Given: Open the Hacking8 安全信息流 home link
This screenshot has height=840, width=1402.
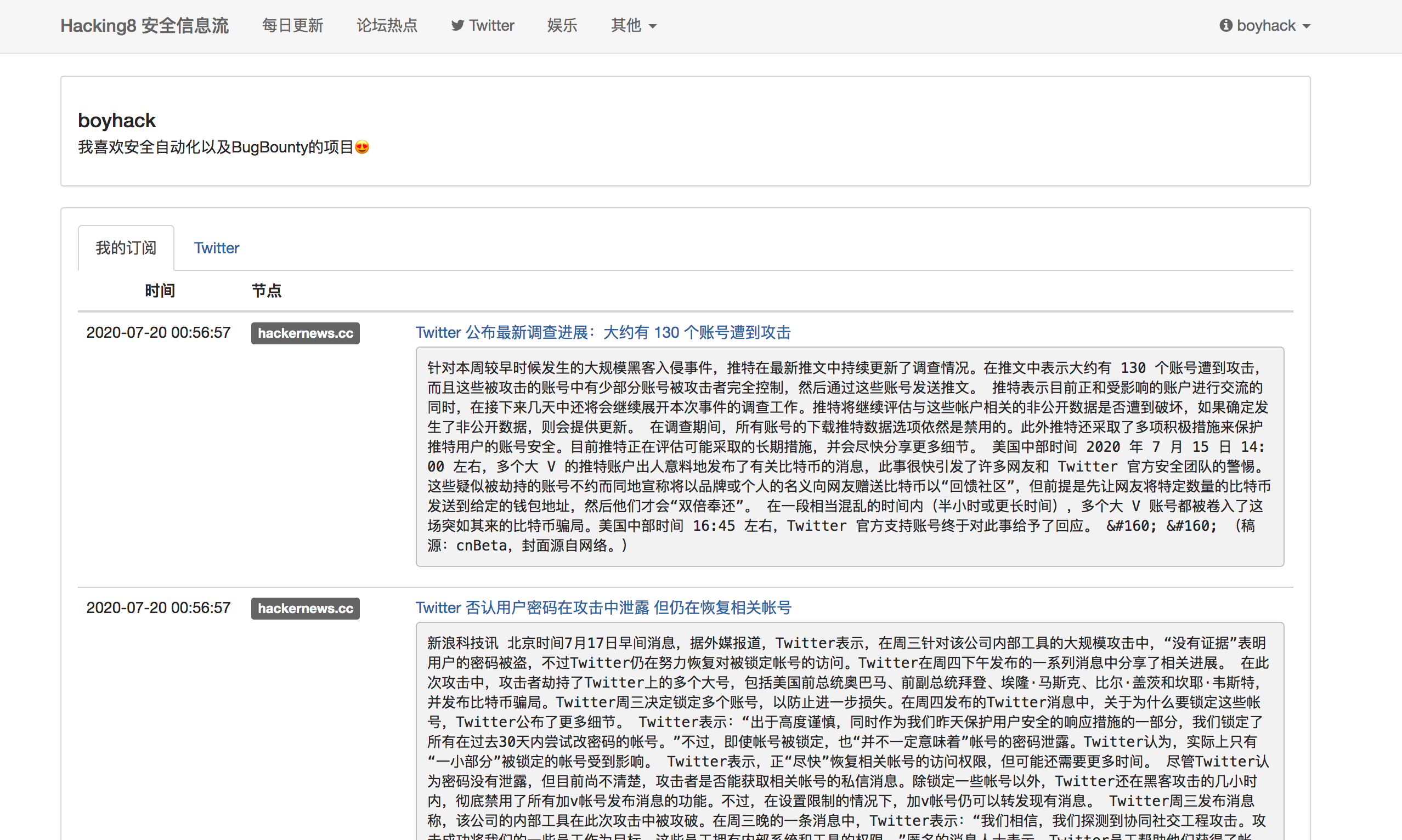Looking at the screenshot, I should click(144, 25).
